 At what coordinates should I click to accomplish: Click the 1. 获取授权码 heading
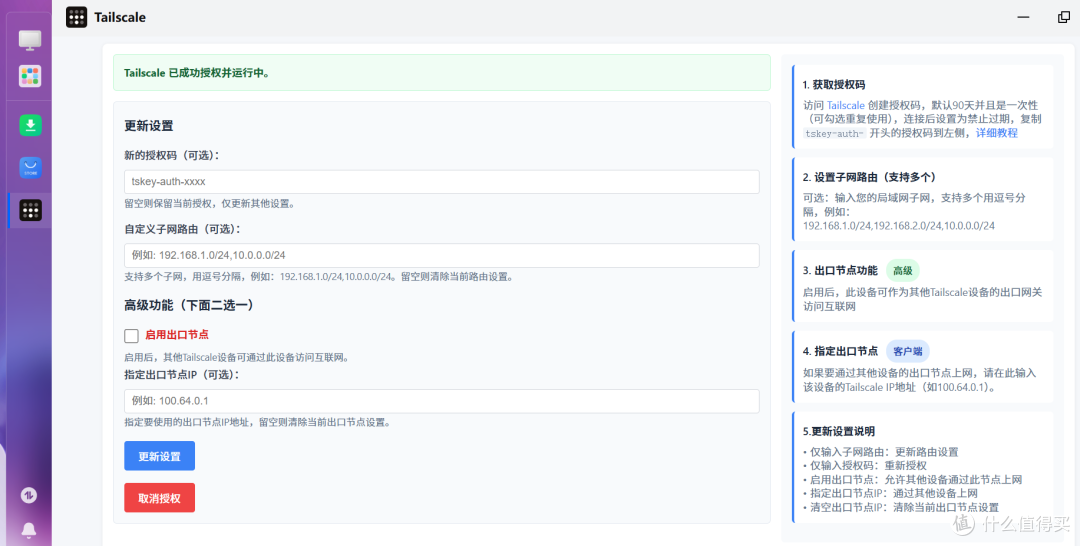click(x=833, y=85)
